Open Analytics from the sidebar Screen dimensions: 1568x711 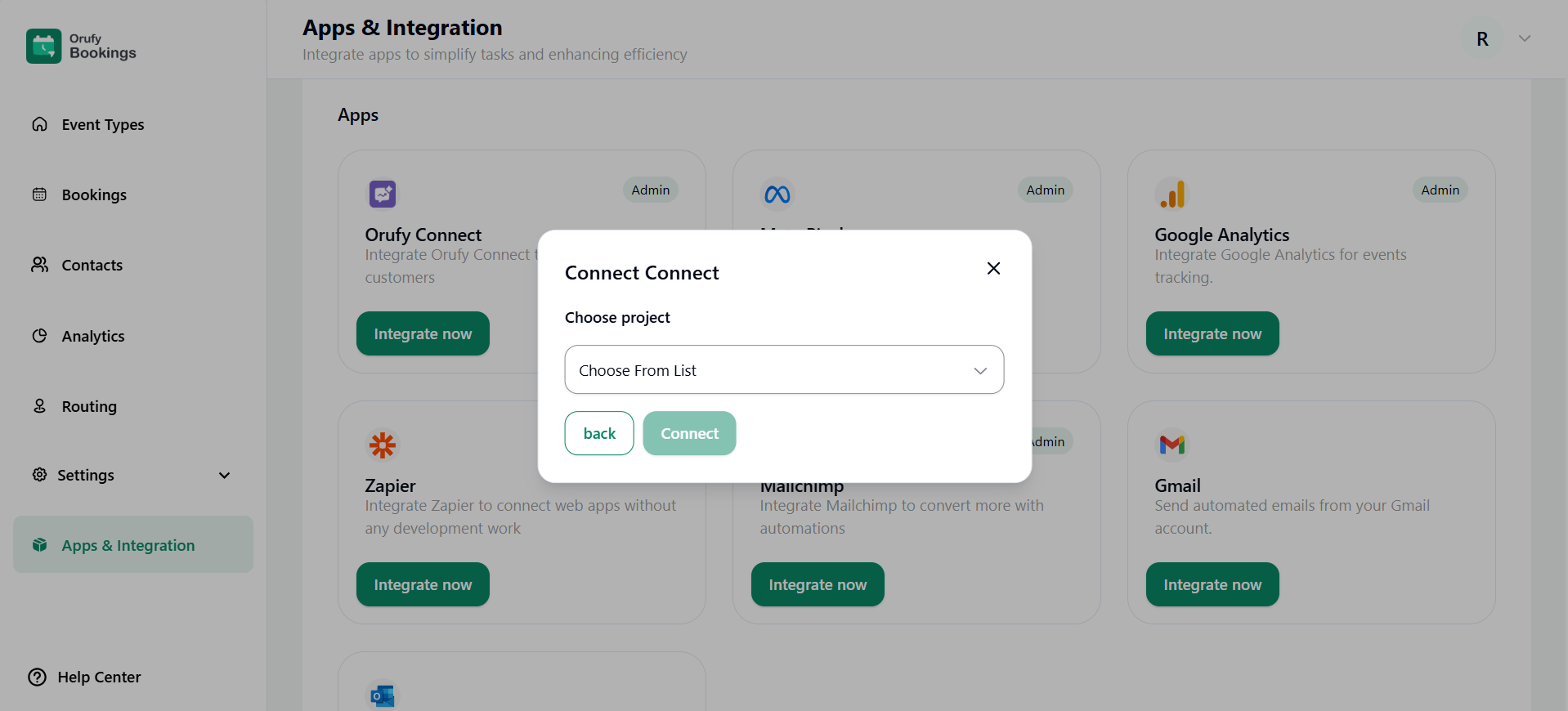[93, 336]
